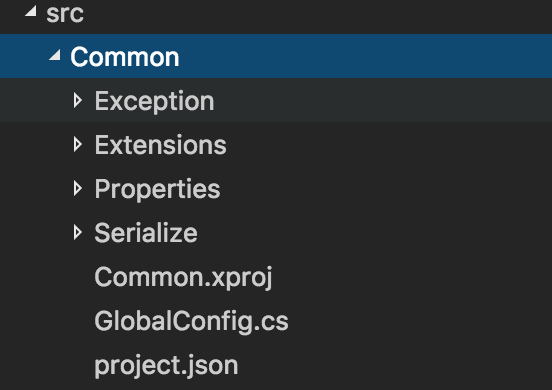Expand the Serialize folder arrow
This screenshot has width=552, height=390.
point(78,232)
